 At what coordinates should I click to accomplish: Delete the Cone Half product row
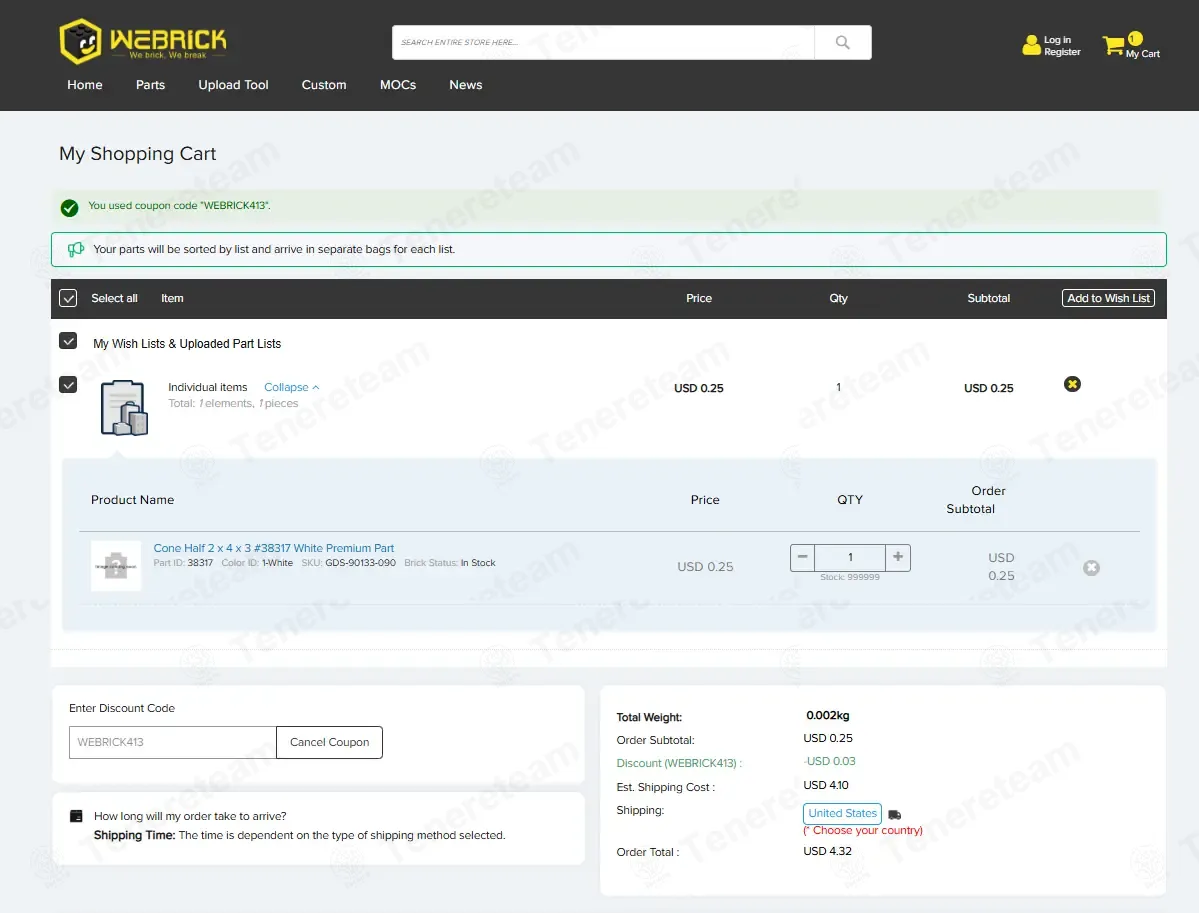coord(1091,567)
